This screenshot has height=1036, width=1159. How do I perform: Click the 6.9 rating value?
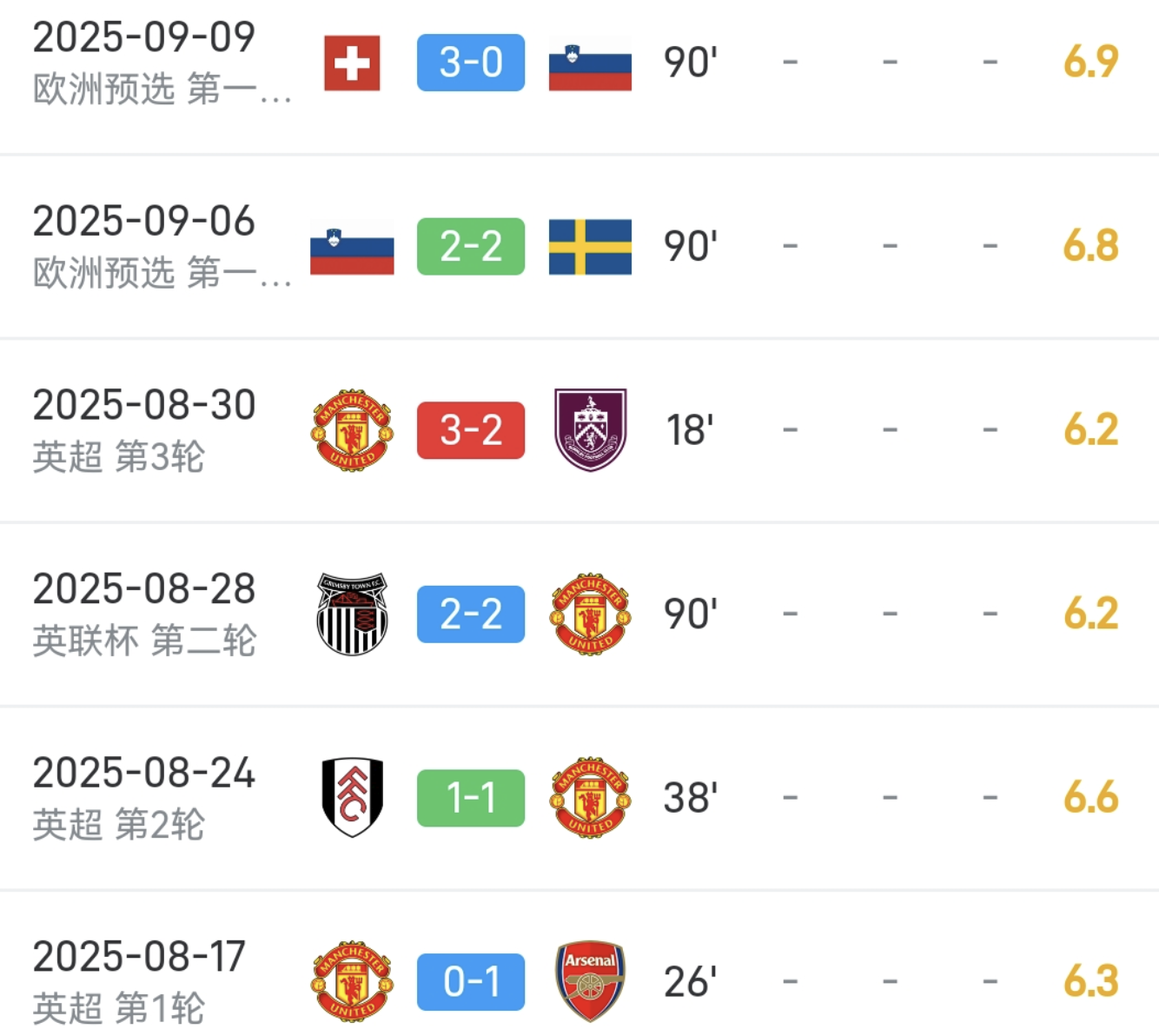[x=1090, y=62]
